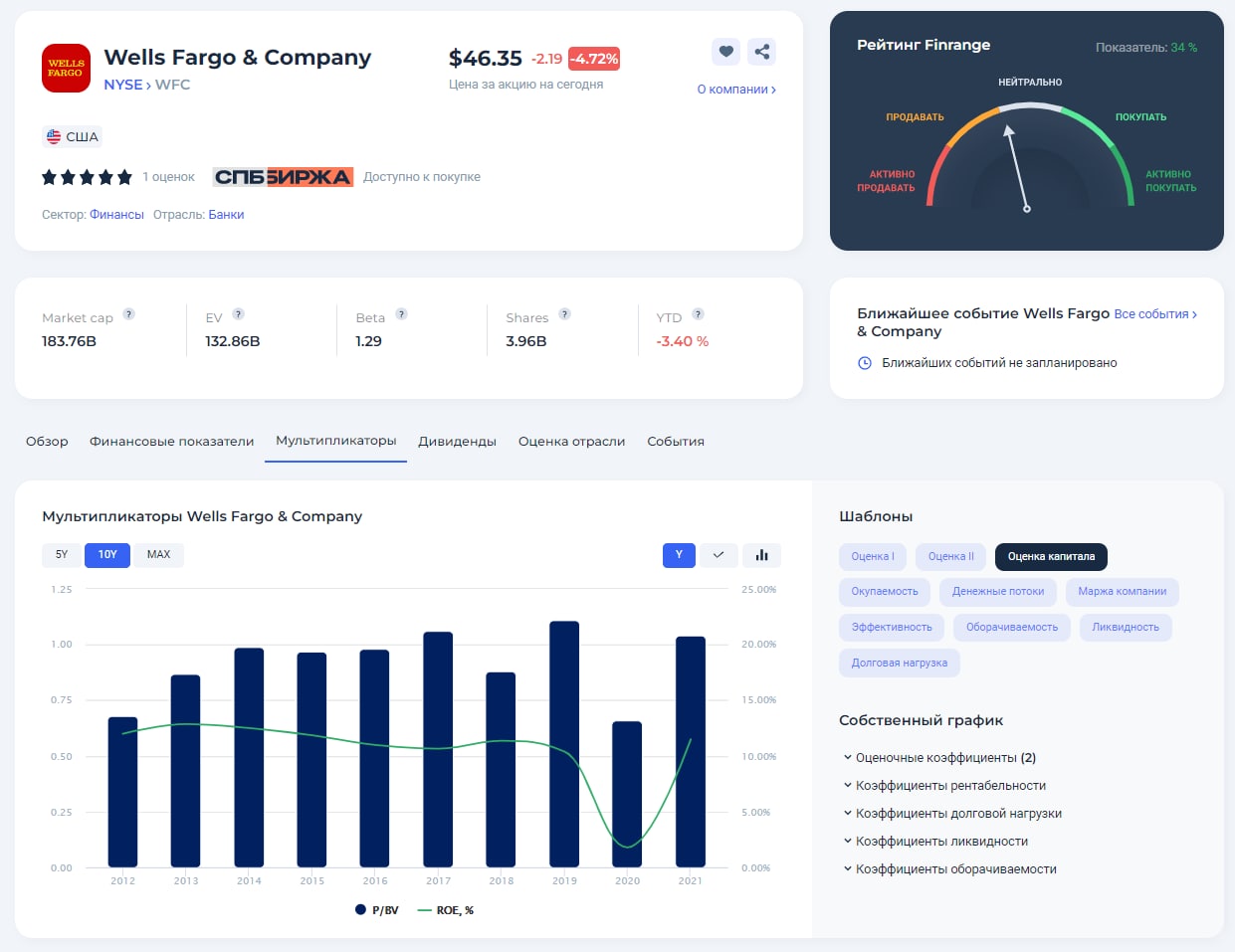Click the clock icon near events
The height and width of the screenshot is (952, 1235).
click(865, 363)
